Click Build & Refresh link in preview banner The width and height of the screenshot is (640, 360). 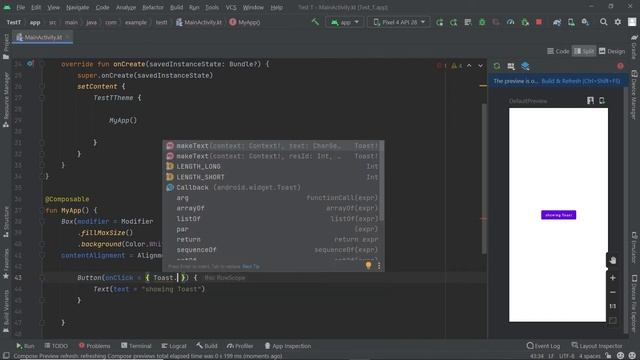point(581,81)
